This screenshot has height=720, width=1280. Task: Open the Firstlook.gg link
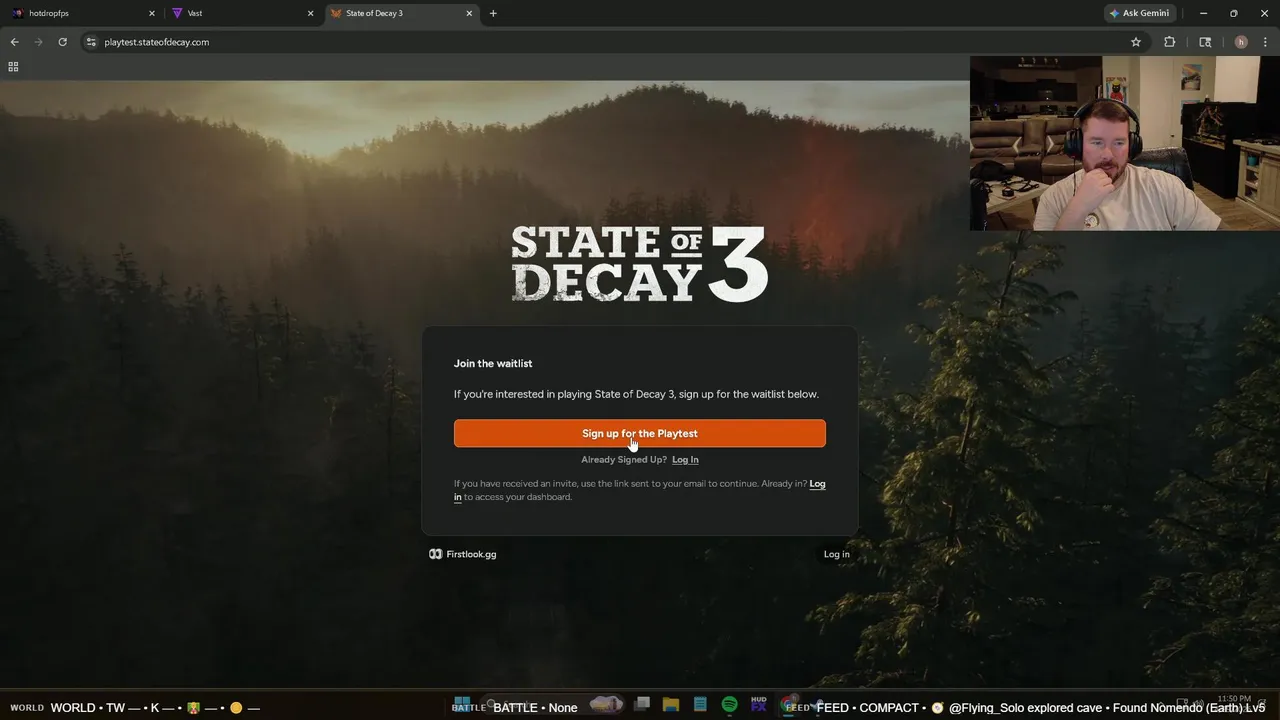pyautogui.click(x=463, y=554)
